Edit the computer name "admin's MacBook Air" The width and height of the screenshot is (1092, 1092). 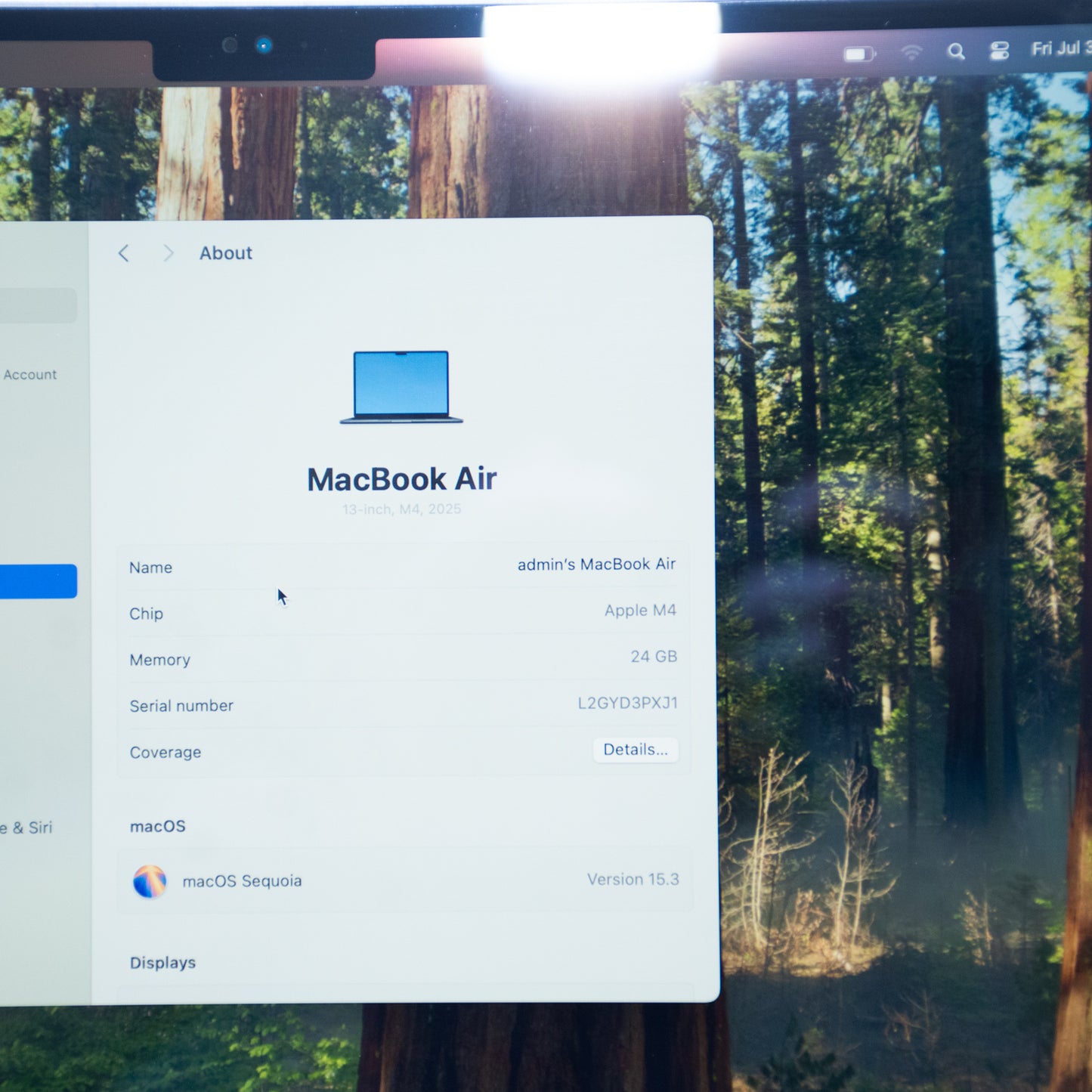[x=596, y=565]
